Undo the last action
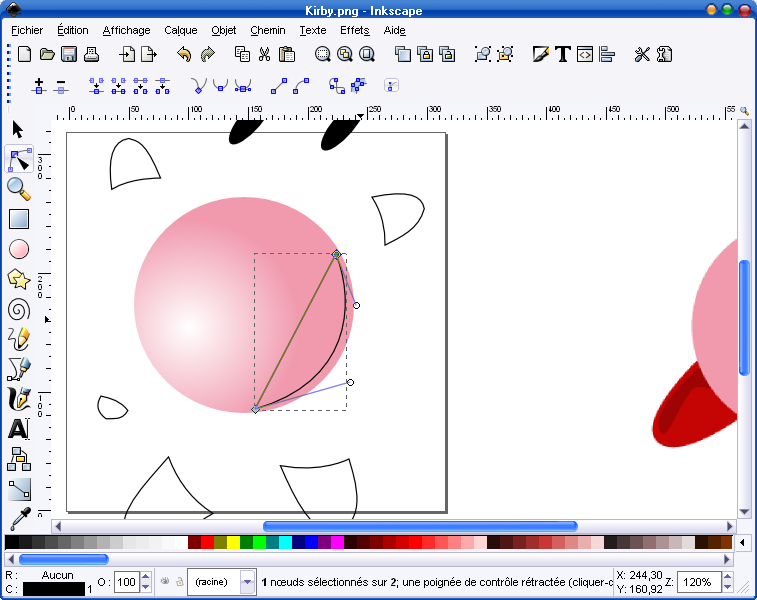The image size is (757, 600). 184,54
